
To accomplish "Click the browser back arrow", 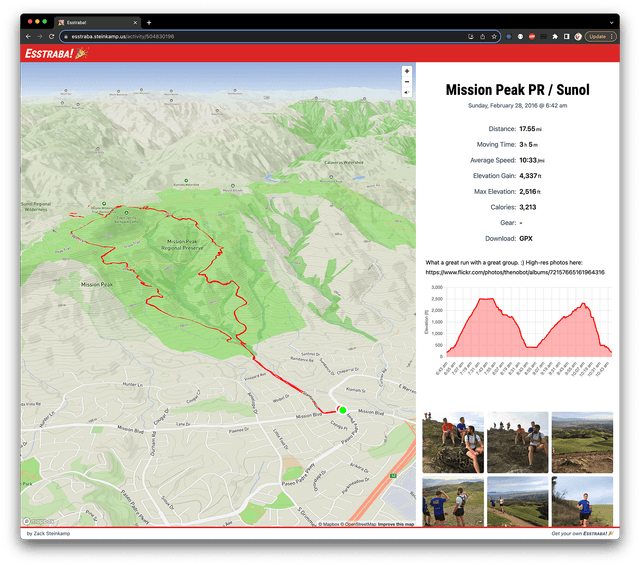I will (x=27, y=36).
